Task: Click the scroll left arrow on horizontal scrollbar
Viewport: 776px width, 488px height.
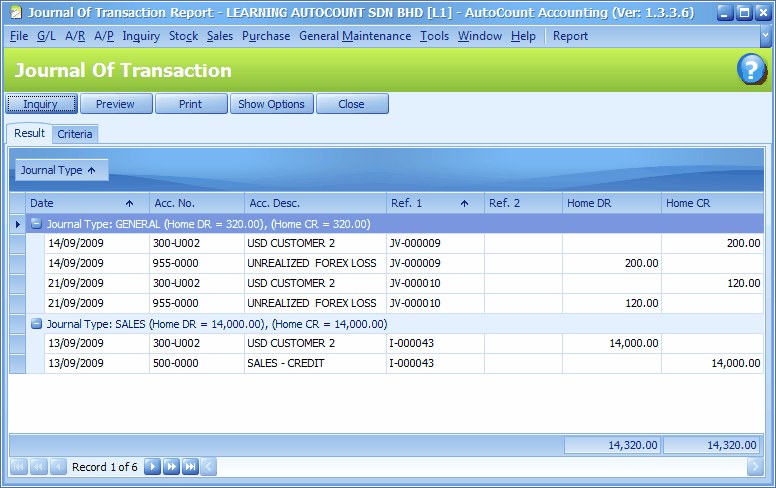Action: point(209,467)
